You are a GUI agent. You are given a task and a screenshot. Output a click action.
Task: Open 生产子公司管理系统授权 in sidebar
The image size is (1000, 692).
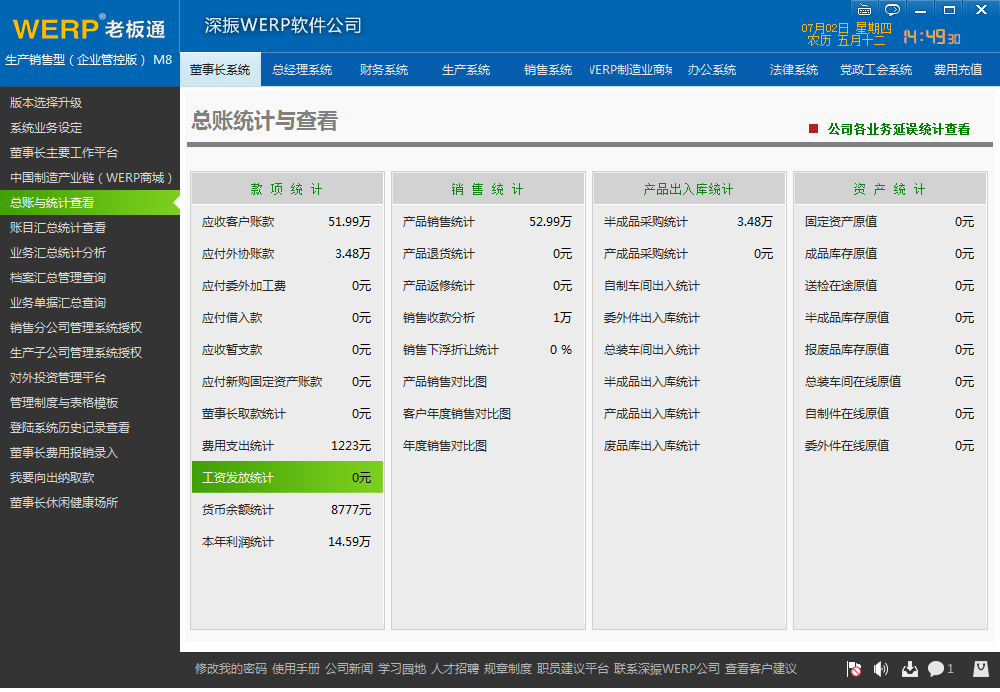click(90, 353)
